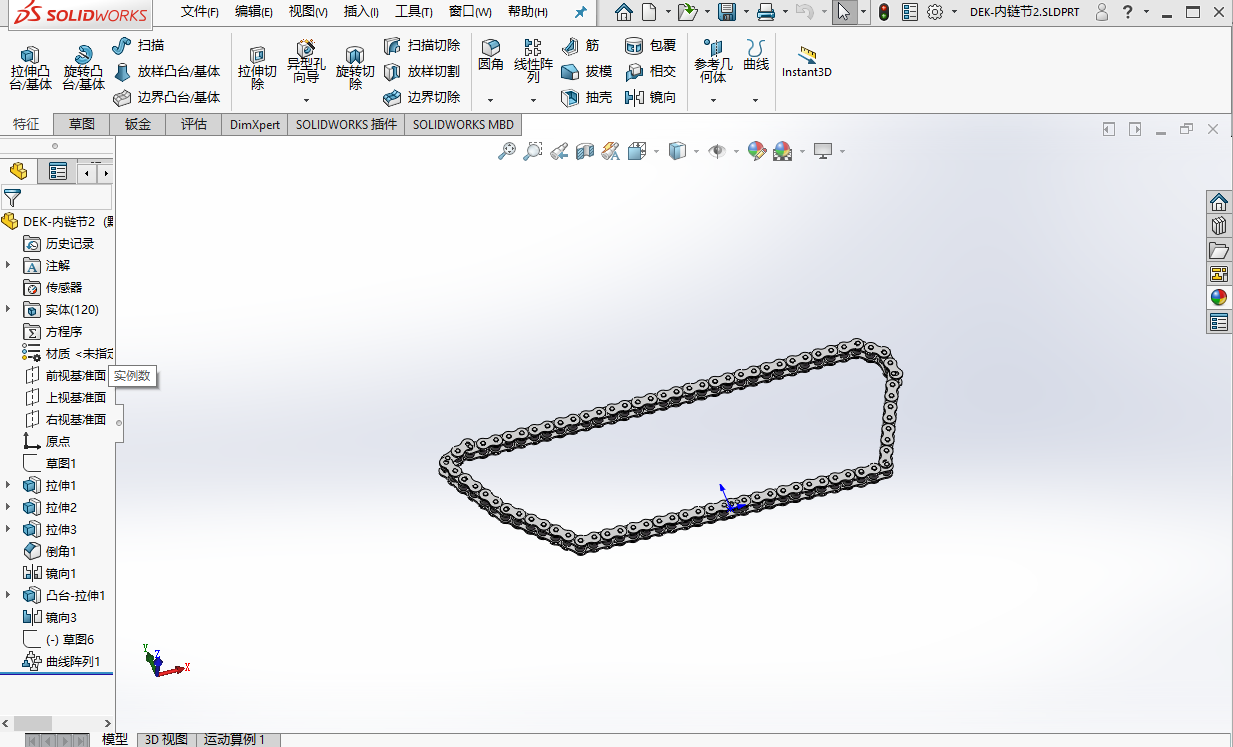
Task: Click the Section View icon
Action: [x=585, y=151]
